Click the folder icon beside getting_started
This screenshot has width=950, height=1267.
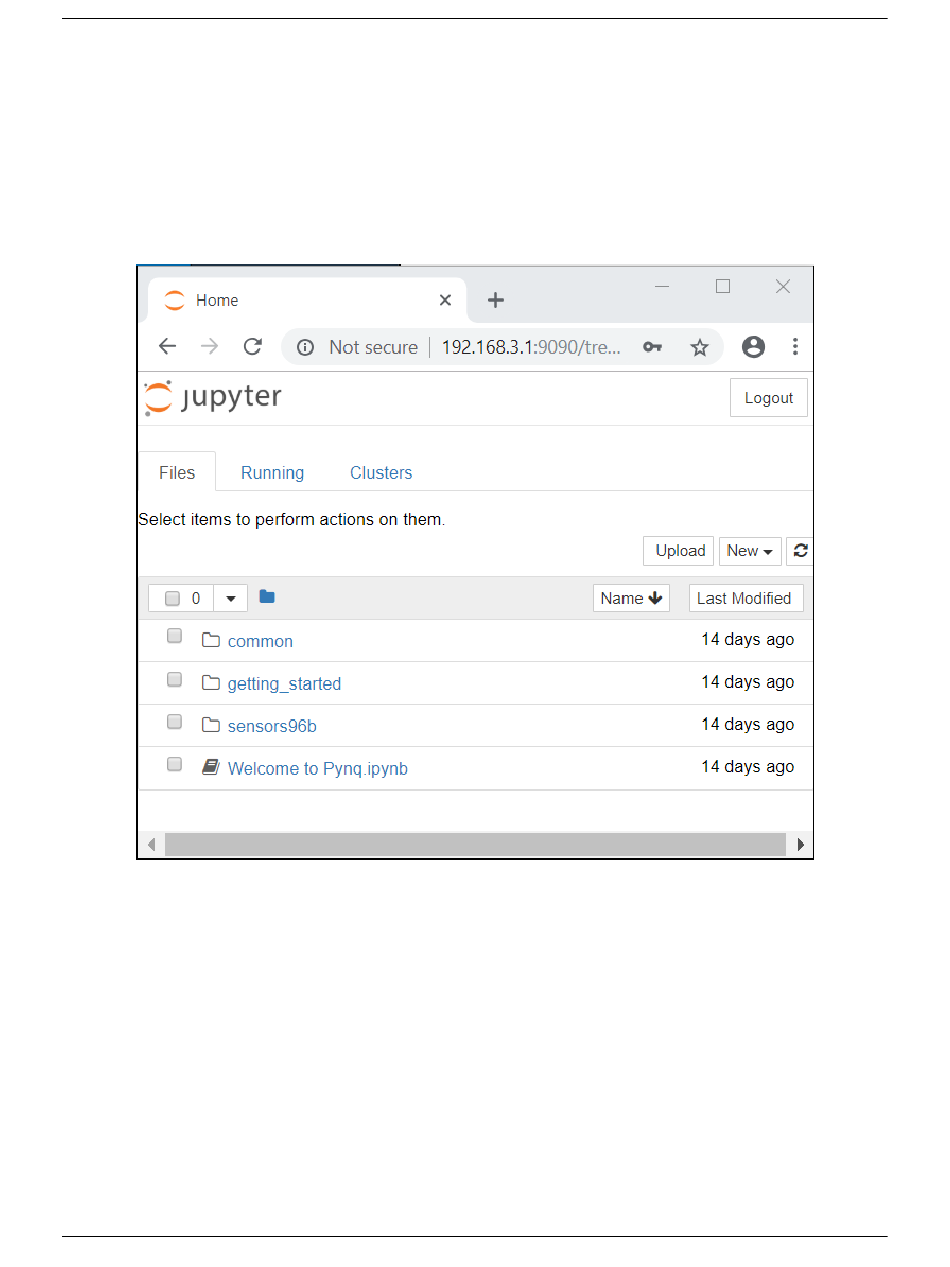[210, 683]
